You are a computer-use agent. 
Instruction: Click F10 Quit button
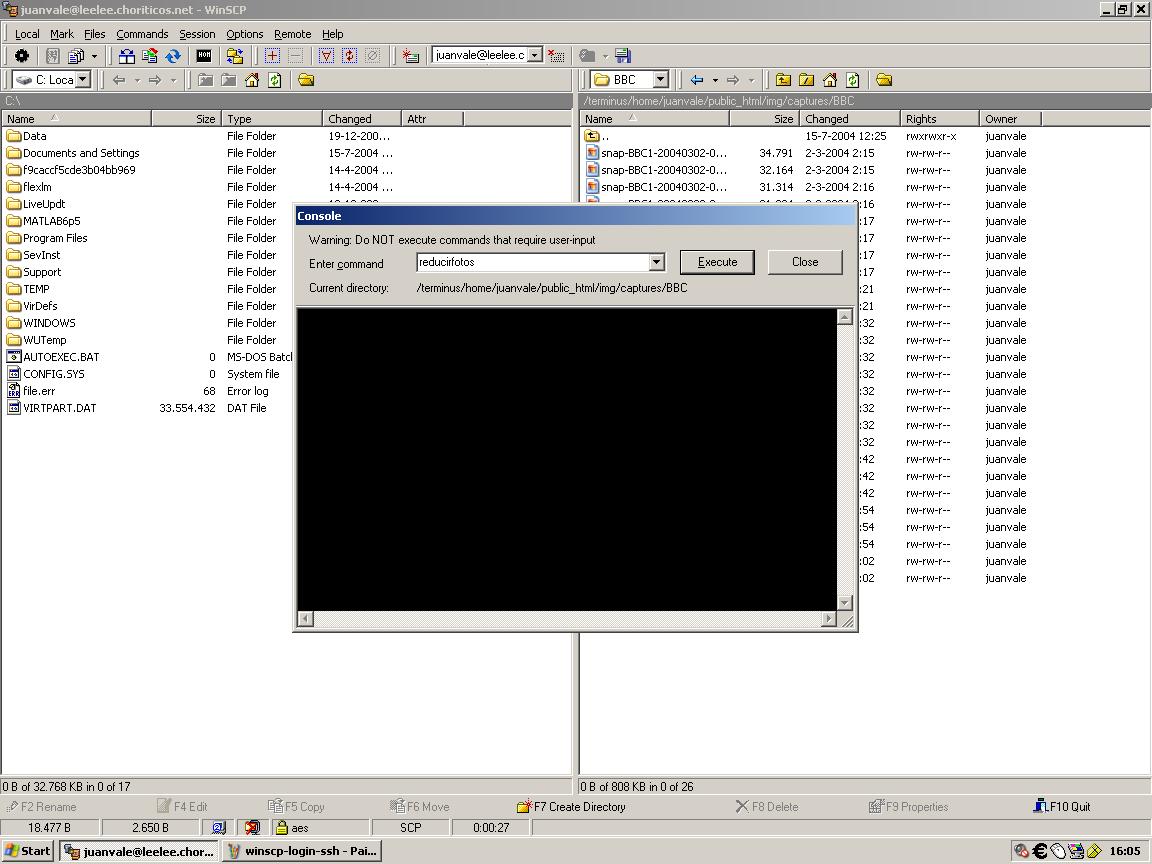point(1062,807)
